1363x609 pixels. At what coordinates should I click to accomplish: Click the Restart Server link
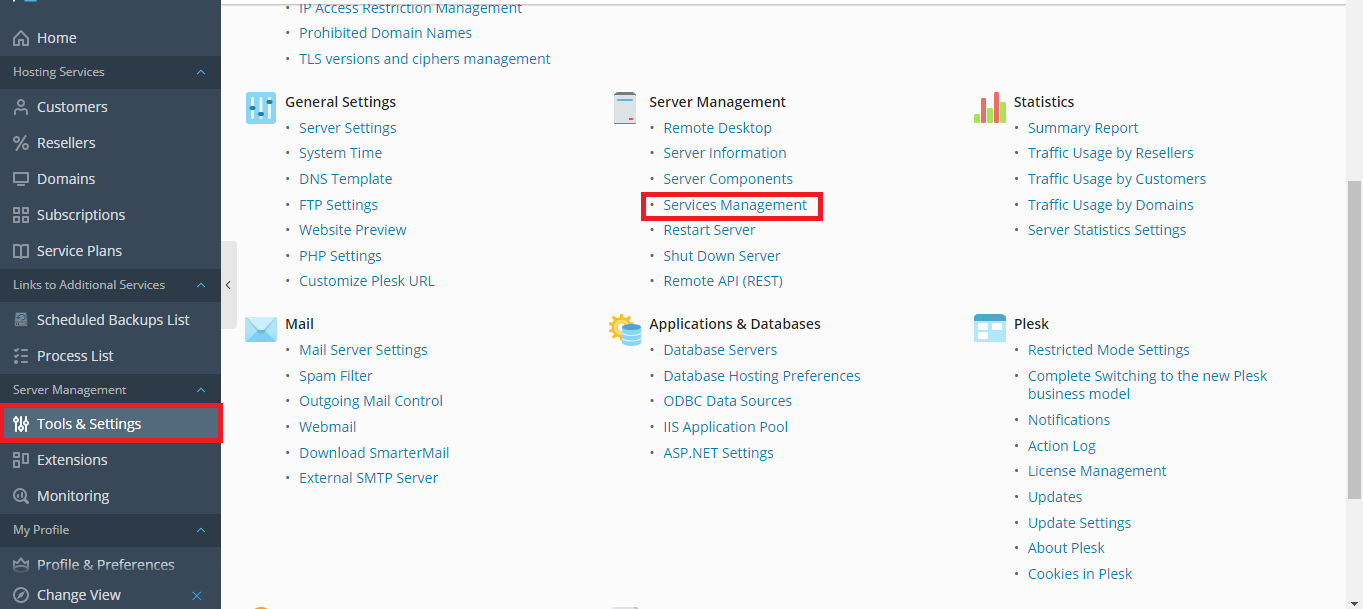point(709,230)
